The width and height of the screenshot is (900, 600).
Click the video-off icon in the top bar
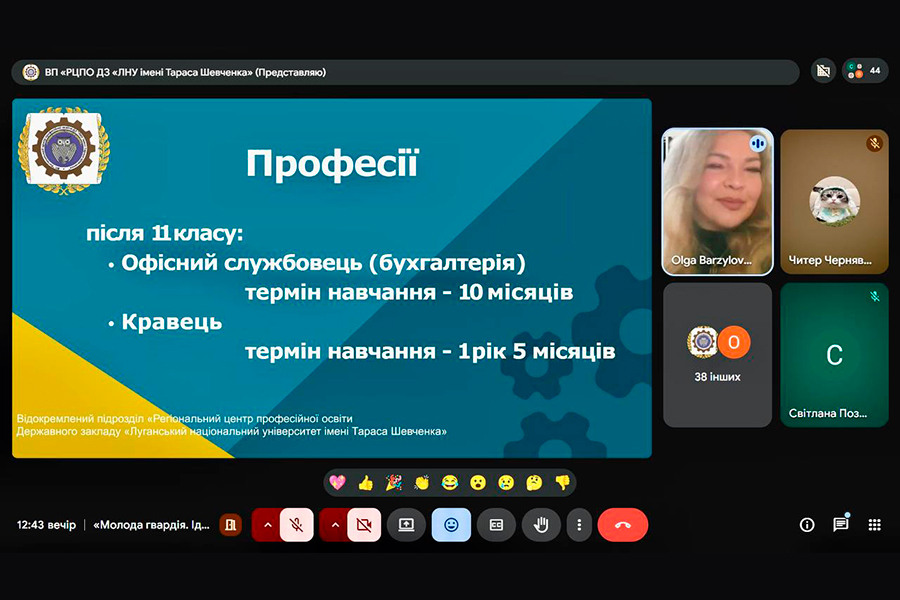[x=824, y=71]
